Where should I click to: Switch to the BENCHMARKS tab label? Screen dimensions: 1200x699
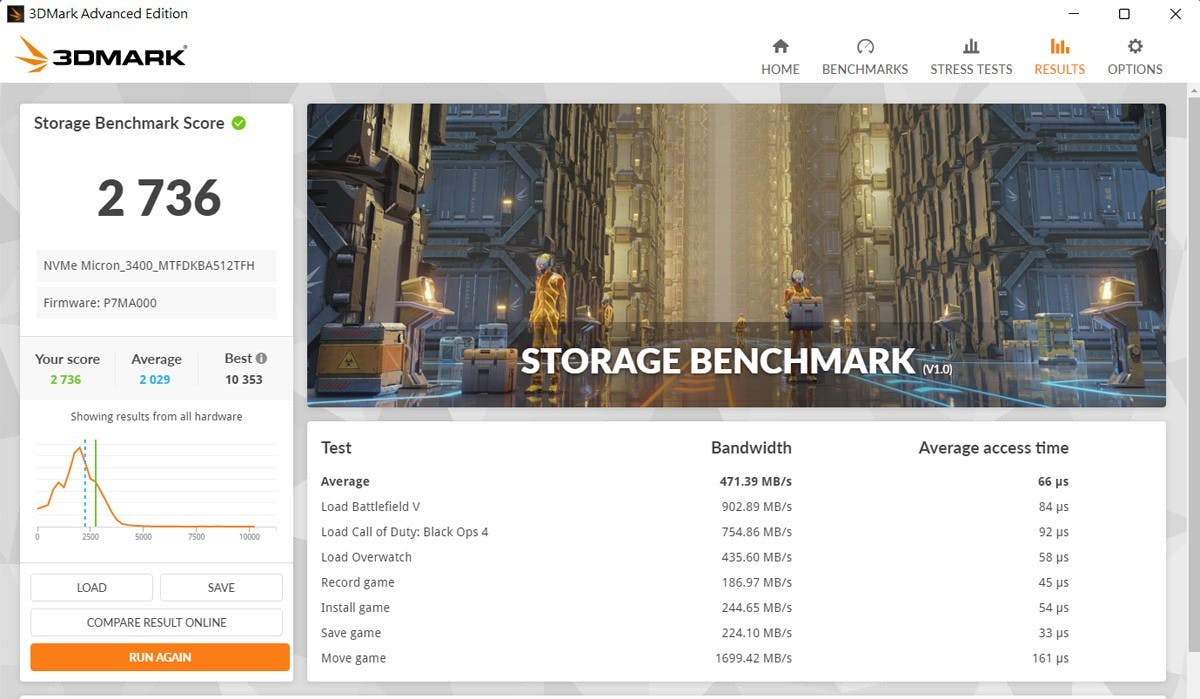click(865, 69)
